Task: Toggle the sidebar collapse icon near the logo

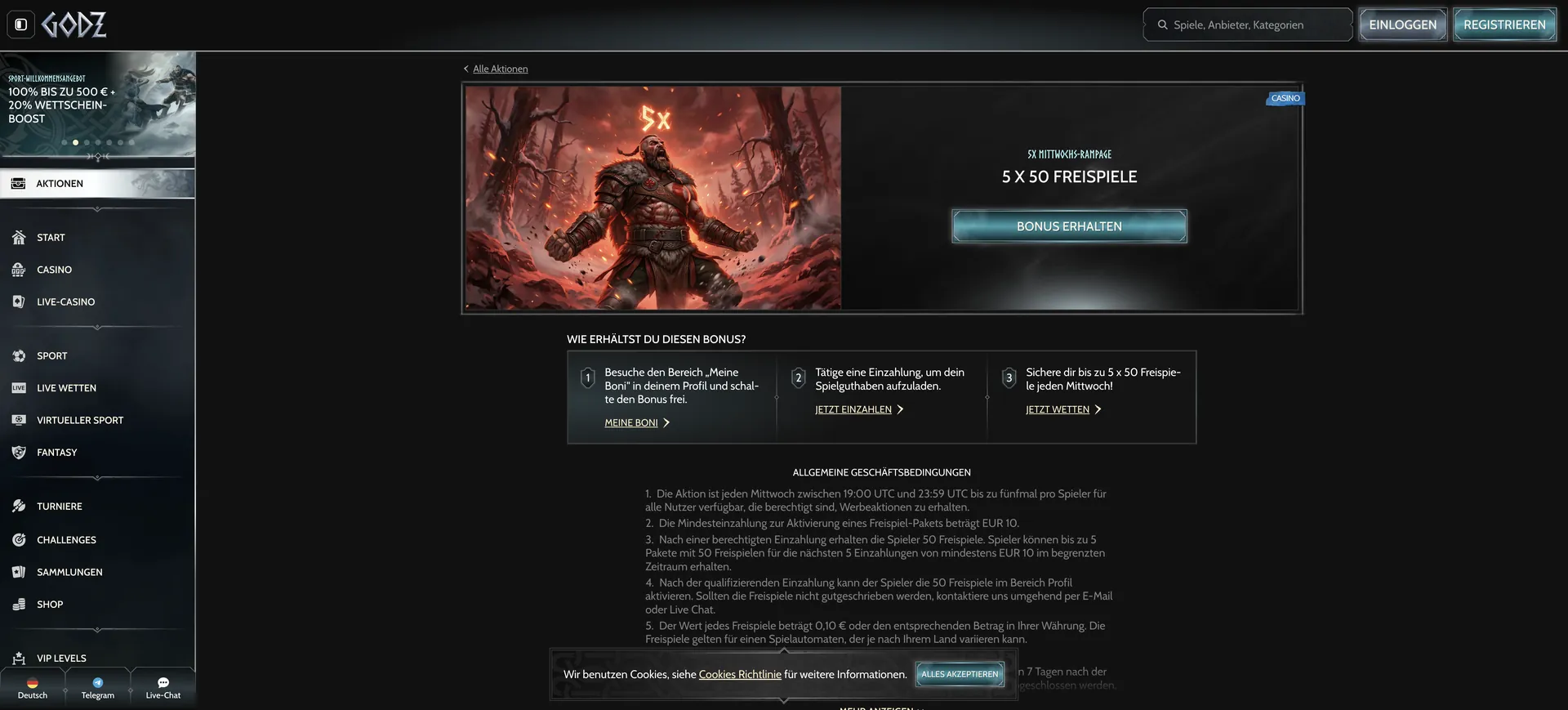Action: click(21, 25)
